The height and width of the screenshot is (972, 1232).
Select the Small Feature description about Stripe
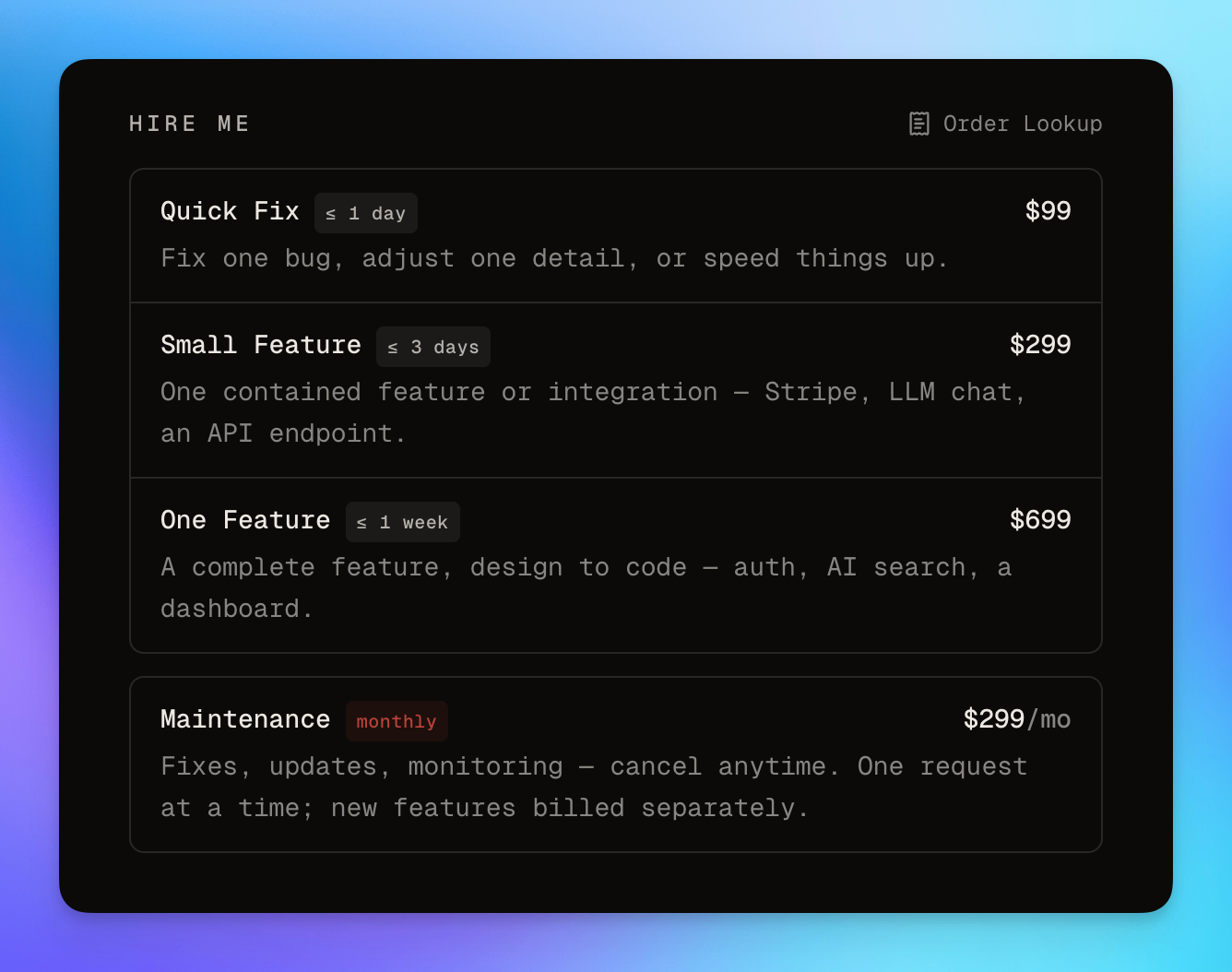pos(594,412)
